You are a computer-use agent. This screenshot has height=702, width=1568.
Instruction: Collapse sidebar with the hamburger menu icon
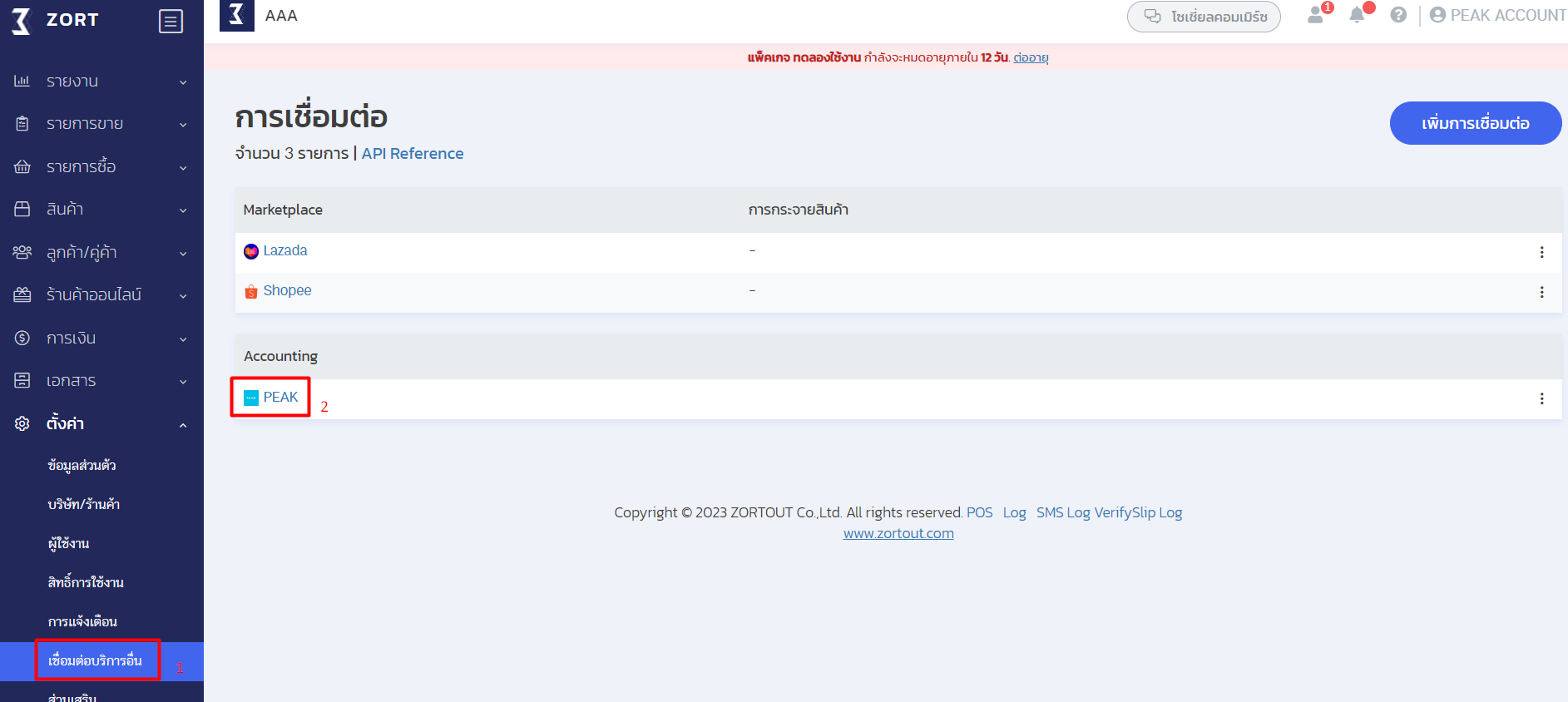(x=171, y=22)
